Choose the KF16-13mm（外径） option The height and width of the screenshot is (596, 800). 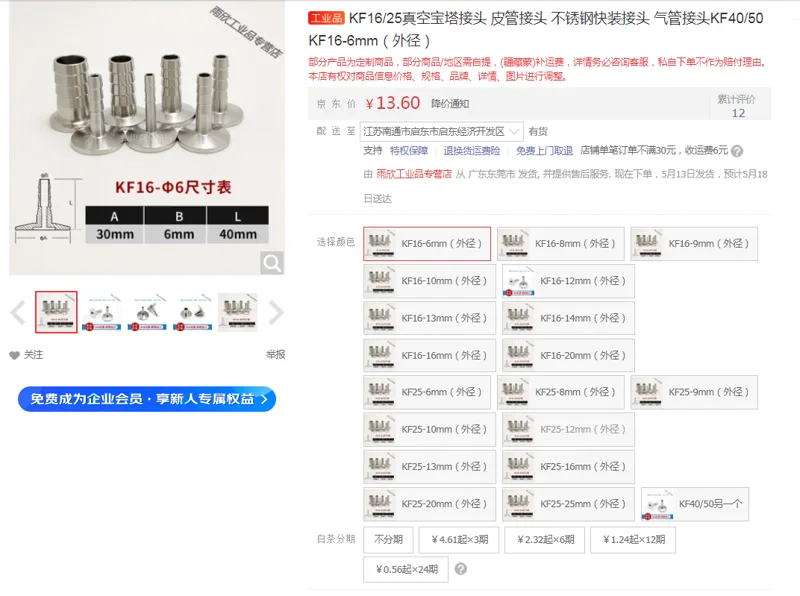coord(430,318)
